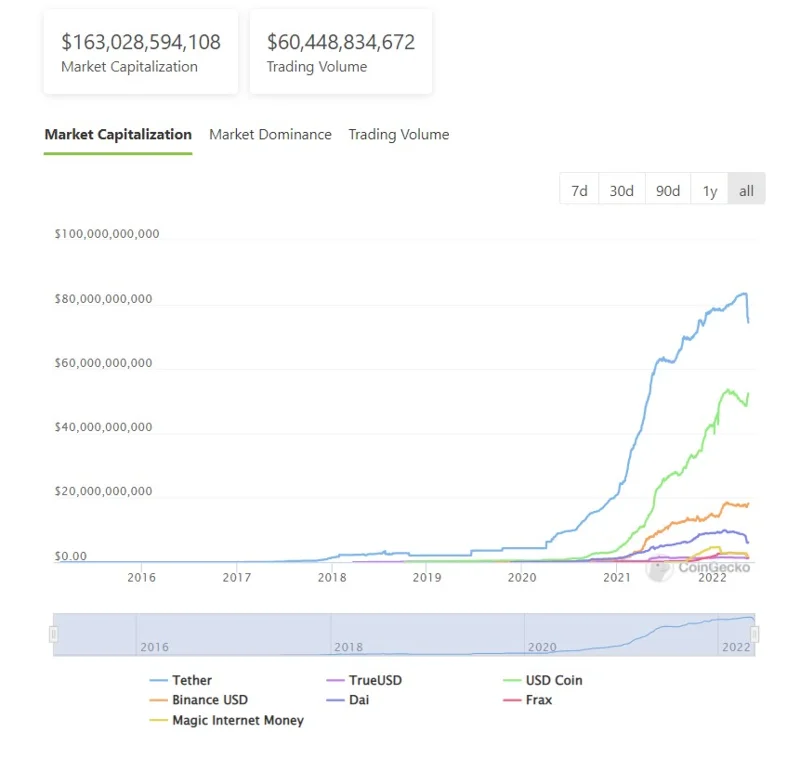Click the left handle of range navigator
The height and width of the screenshot is (759, 800).
(54, 635)
